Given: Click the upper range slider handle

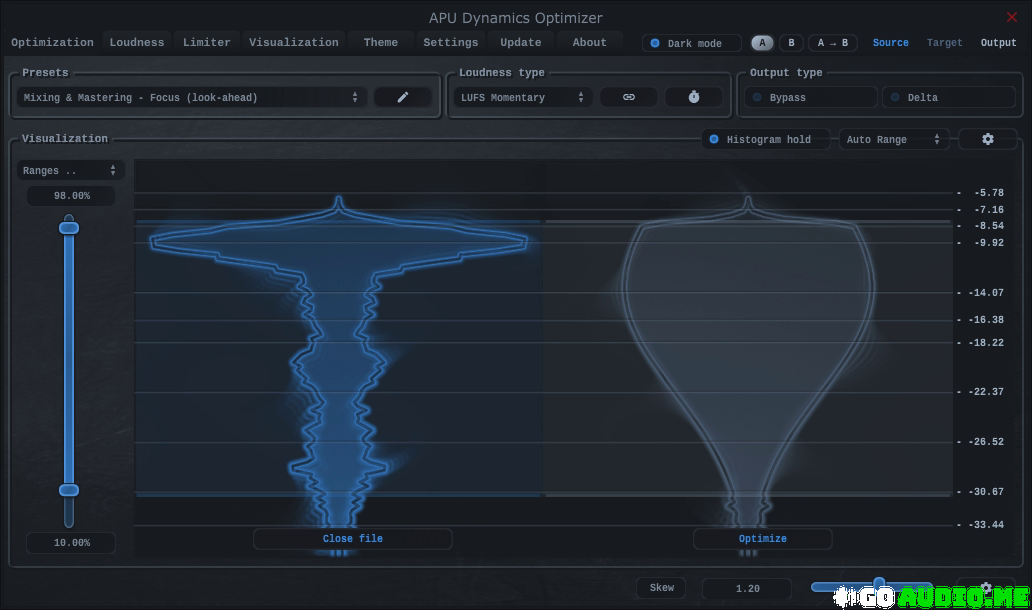Looking at the screenshot, I should pos(69,228).
